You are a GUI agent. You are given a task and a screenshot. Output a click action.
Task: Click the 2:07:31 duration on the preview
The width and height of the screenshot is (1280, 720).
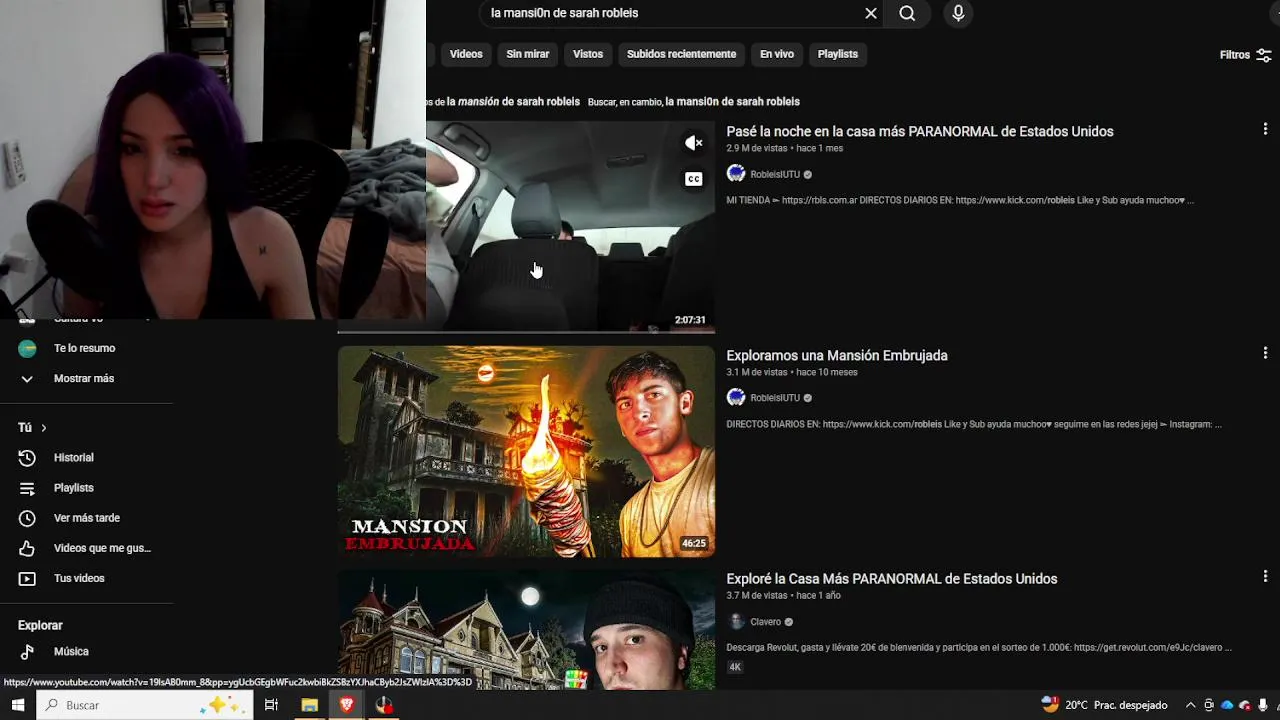coord(690,320)
